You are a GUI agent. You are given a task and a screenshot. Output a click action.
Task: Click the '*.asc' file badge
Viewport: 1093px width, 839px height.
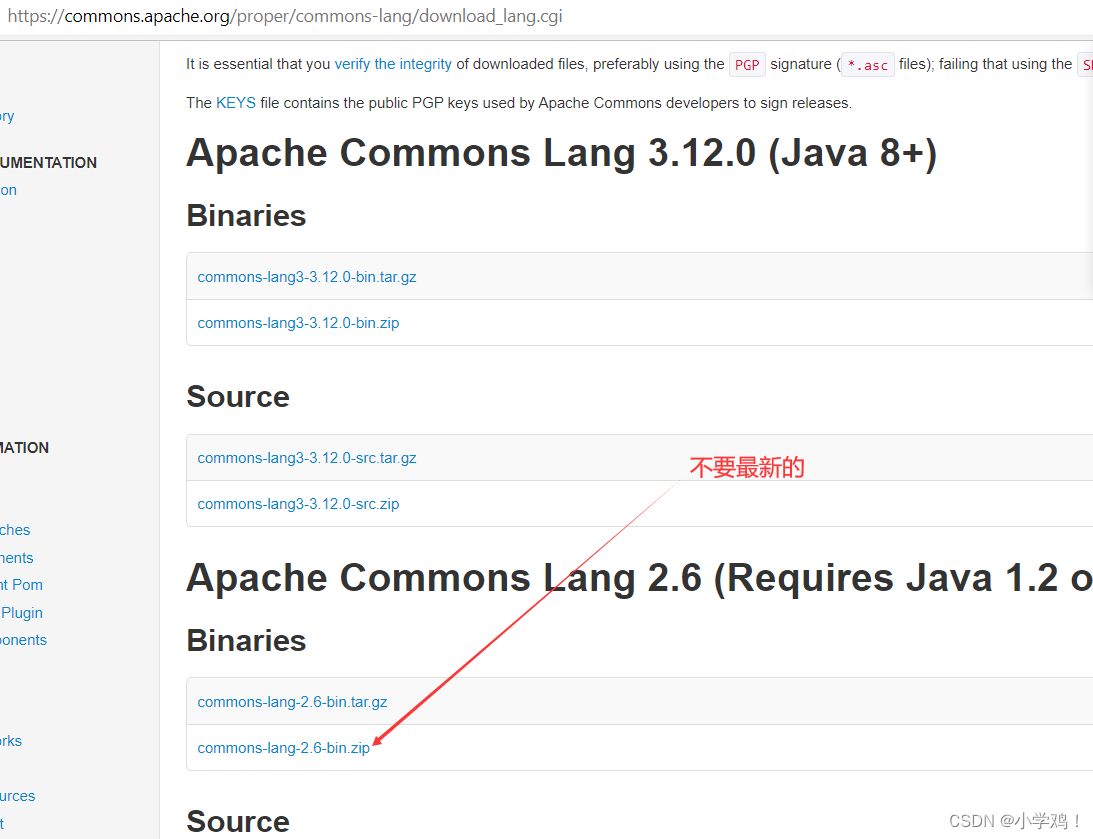pyautogui.click(x=867, y=64)
